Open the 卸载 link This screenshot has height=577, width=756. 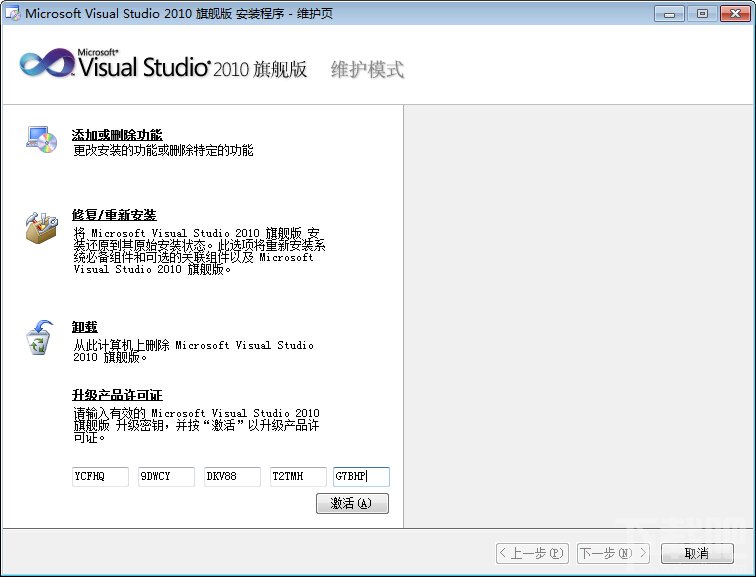pyautogui.click(x=85, y=327)
